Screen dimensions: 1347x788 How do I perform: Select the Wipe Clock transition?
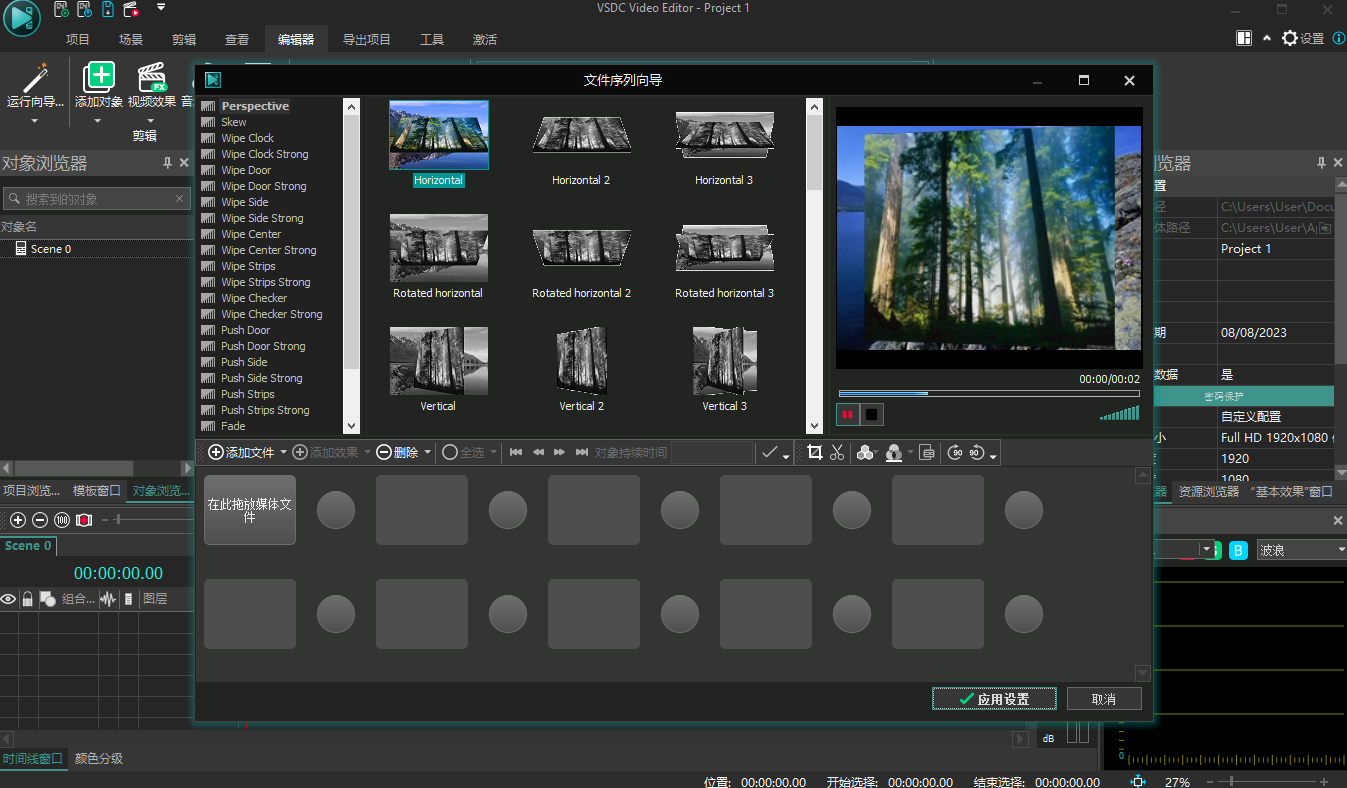(247, 138)
